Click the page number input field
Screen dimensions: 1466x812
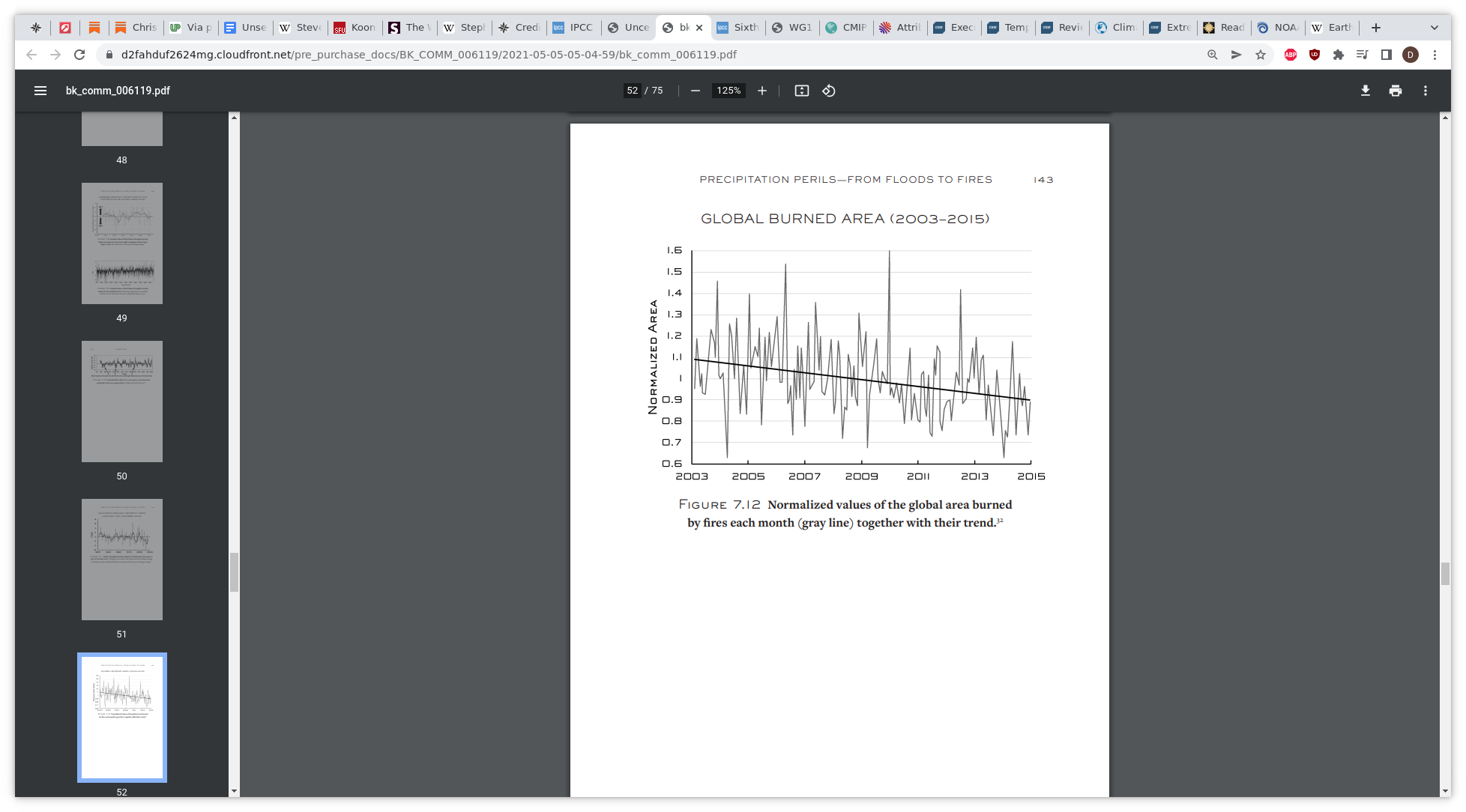coord(633,91)
